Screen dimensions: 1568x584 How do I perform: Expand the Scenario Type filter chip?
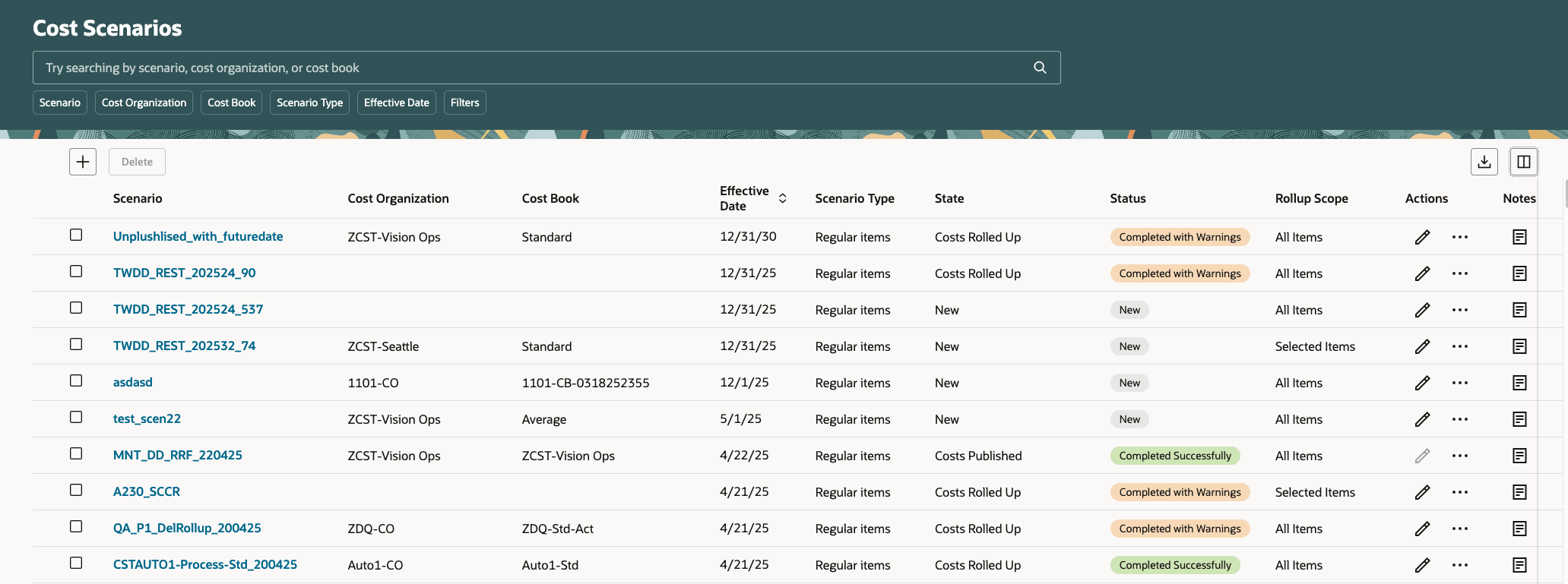(309, 103)
